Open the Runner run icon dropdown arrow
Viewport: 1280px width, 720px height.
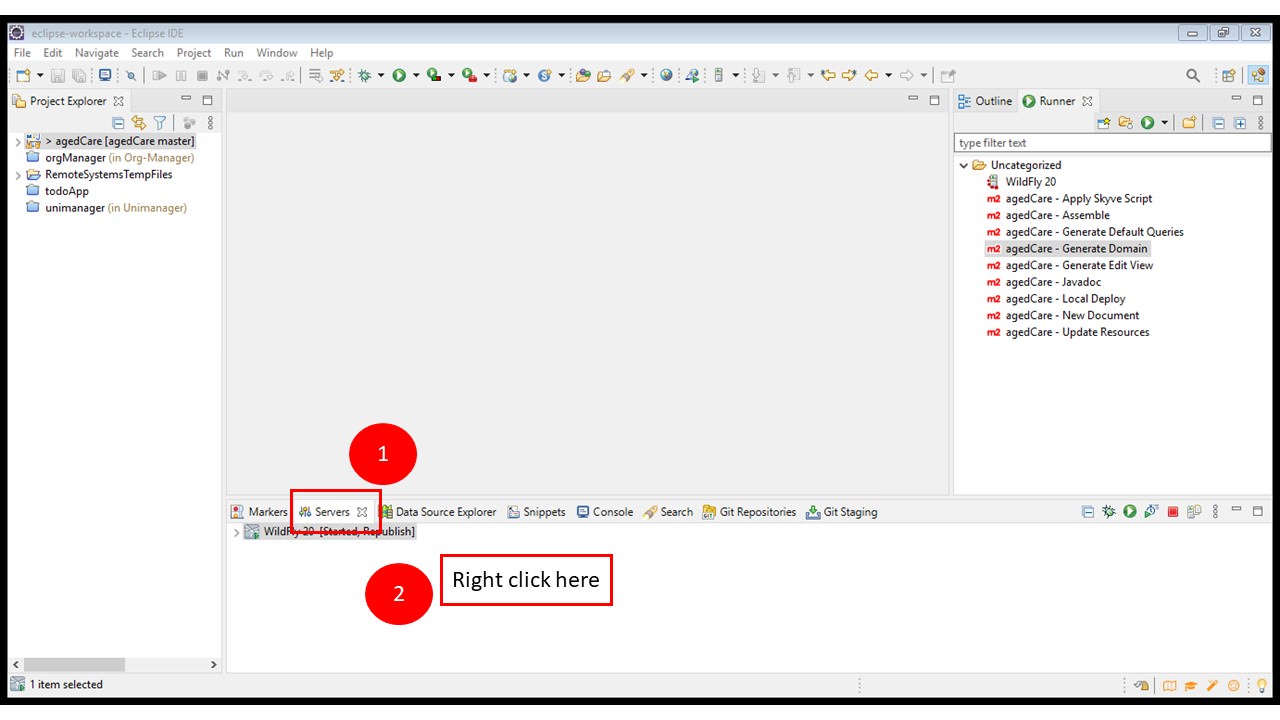pyautogui.click(x=1164, y=123)
